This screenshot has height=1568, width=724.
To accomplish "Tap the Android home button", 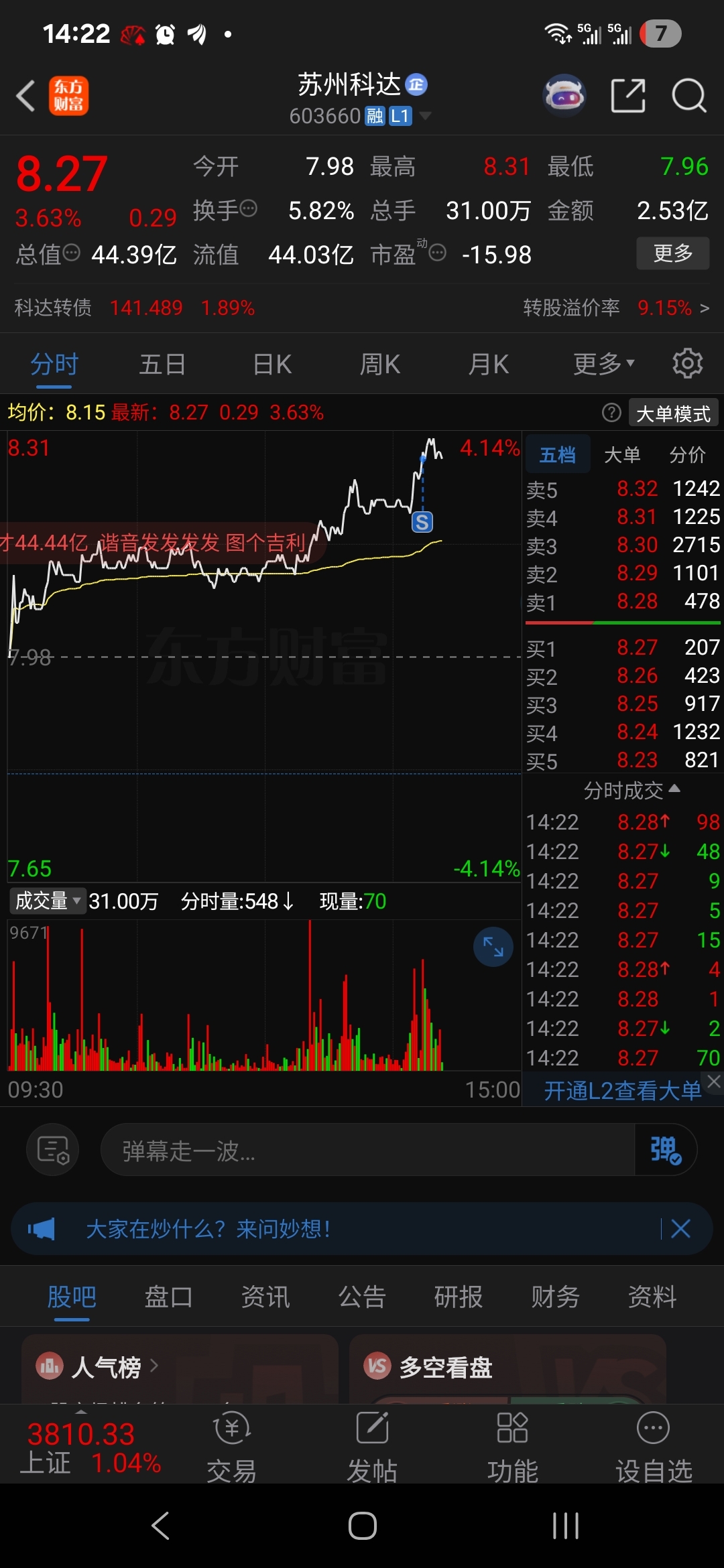I will click(x=363, y=1526).
